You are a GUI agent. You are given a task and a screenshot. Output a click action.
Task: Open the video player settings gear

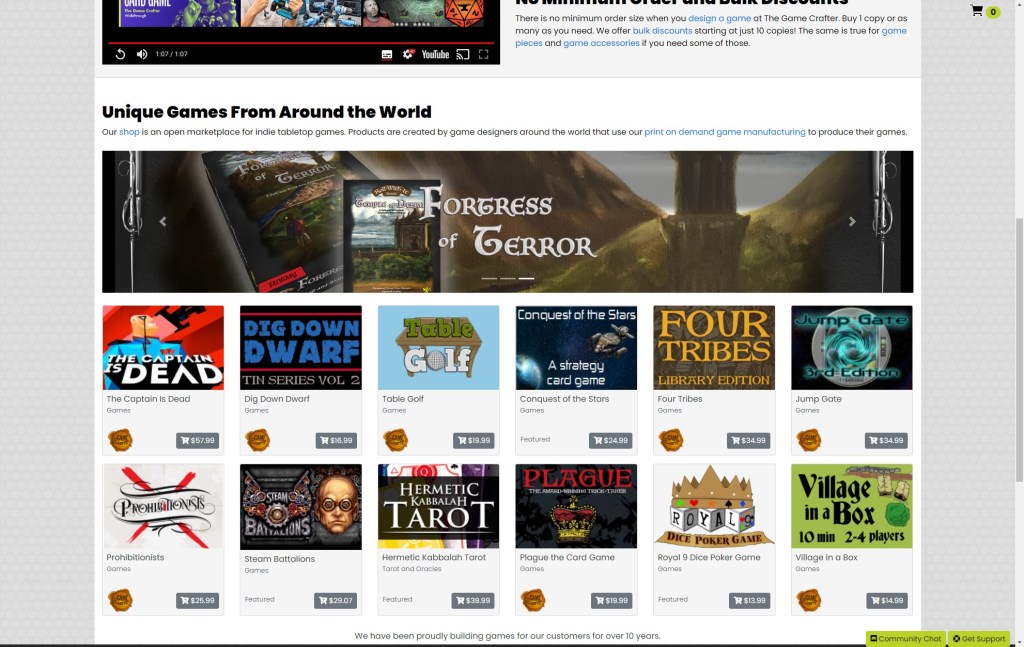407,55
